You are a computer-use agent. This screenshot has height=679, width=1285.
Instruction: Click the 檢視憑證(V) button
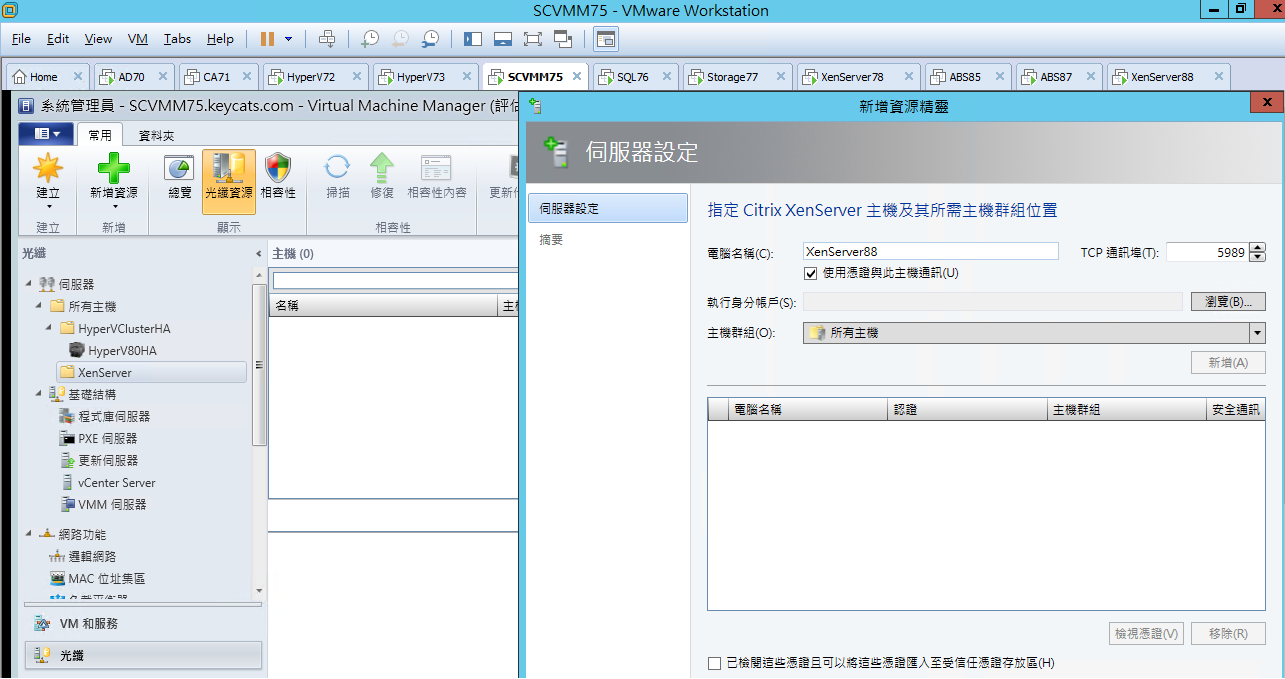coord(1146,633)
